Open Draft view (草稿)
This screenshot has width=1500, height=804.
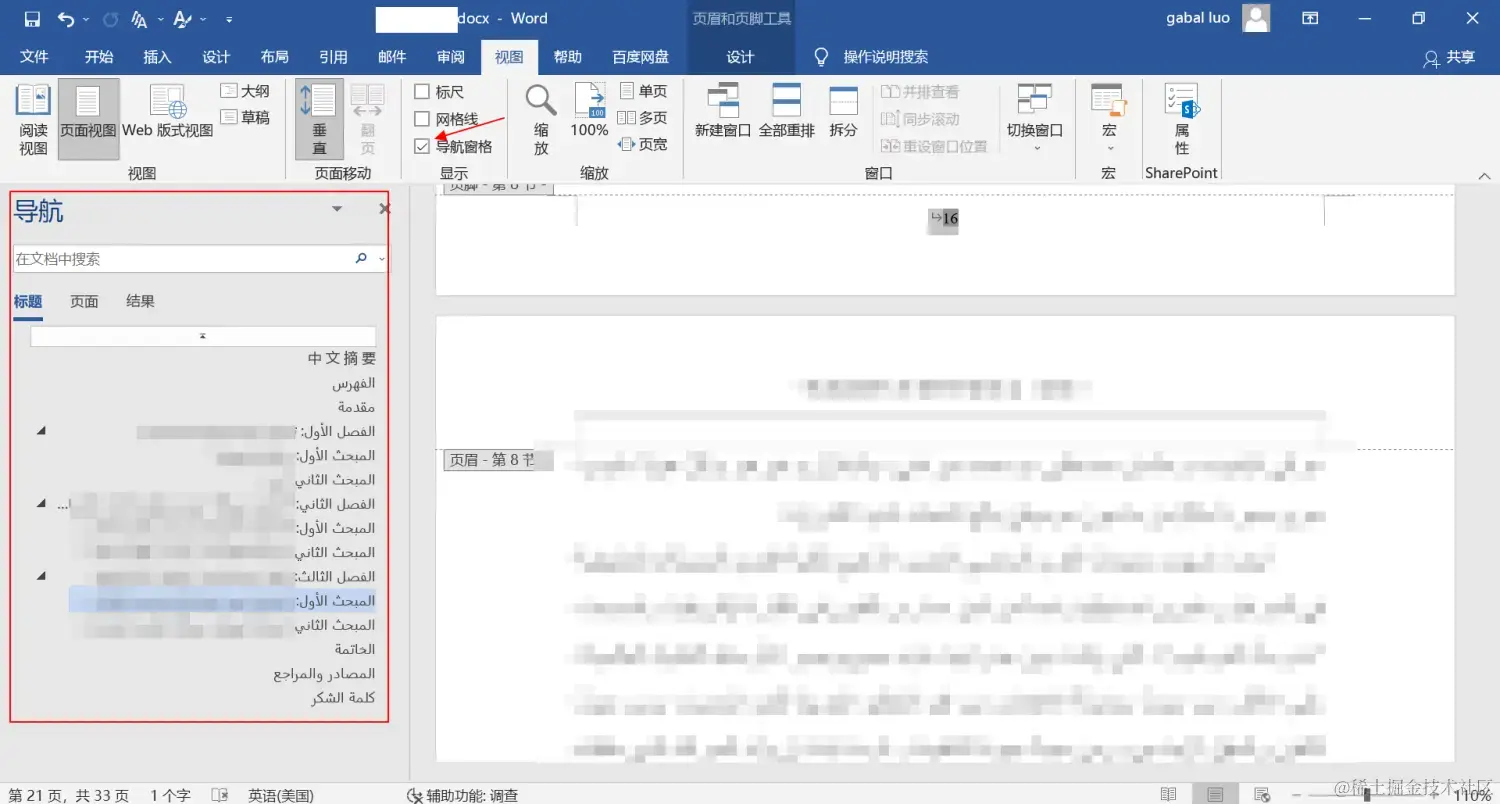245,117
